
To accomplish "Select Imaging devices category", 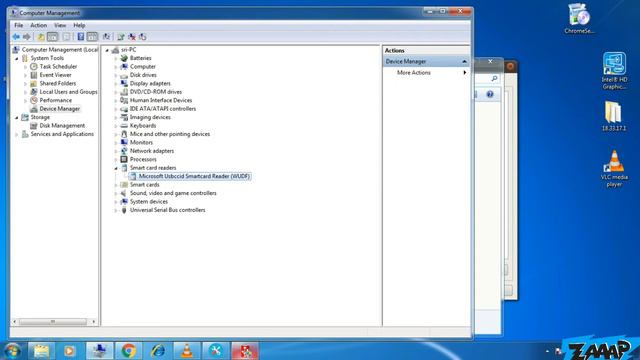I will (150, 117).
